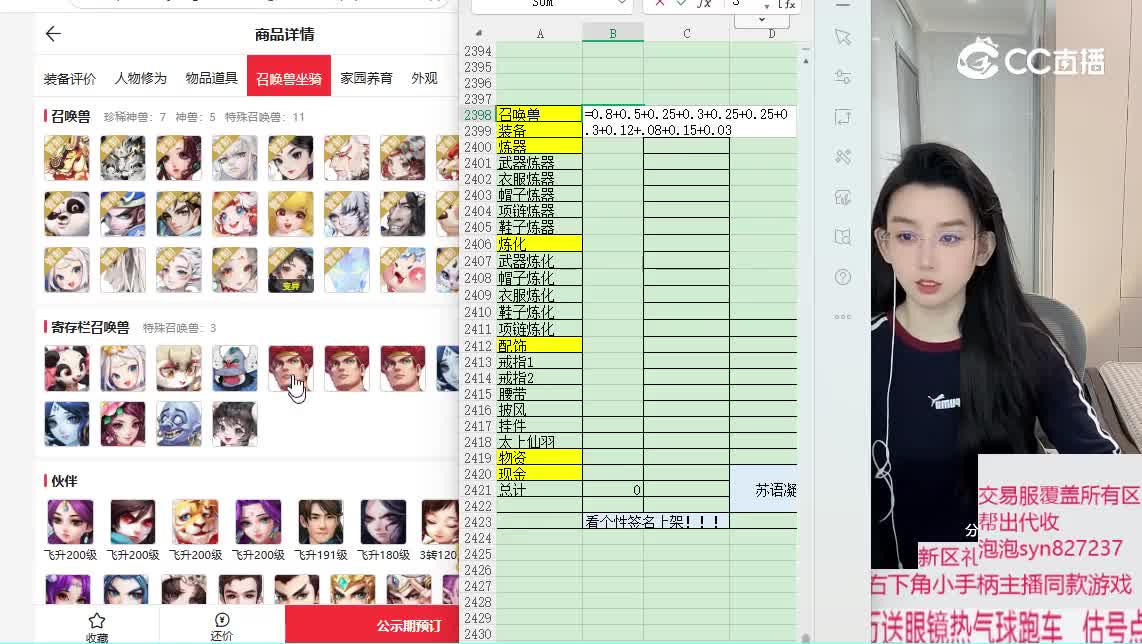Open the sliders settings icon in sidebar
Image resolution: width=1142 pixels, height=644 pixels.
pyautogui.click(x=843, y=77)
